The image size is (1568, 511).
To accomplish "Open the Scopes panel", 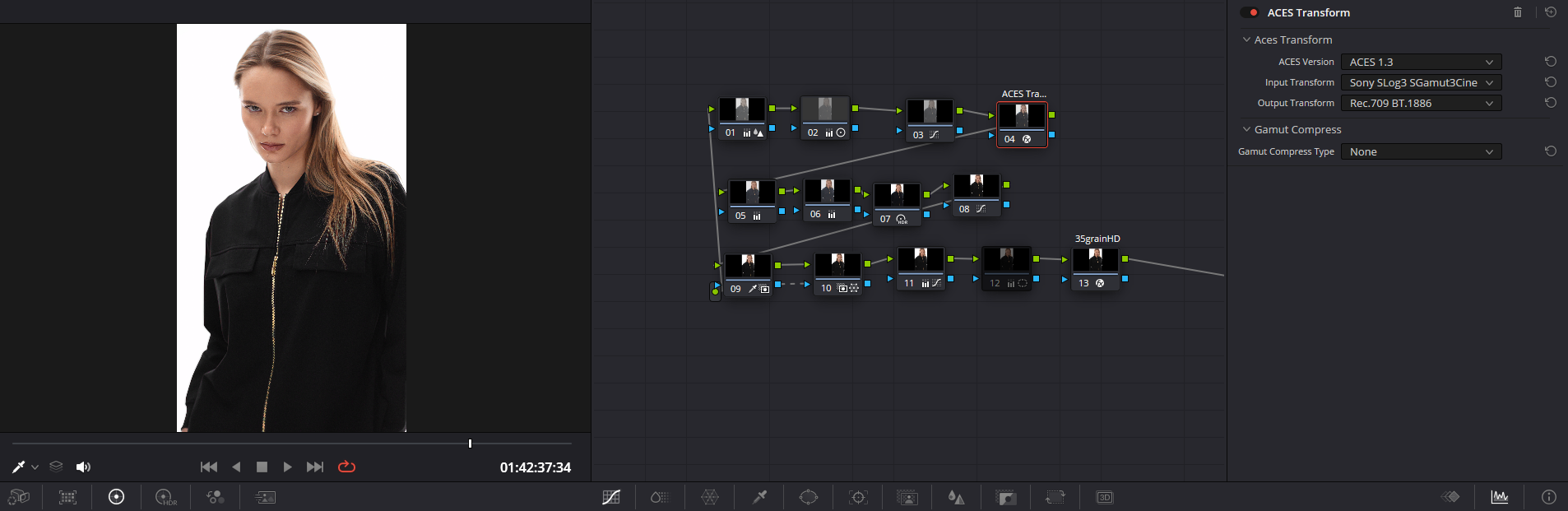I will pos(1500,497).
